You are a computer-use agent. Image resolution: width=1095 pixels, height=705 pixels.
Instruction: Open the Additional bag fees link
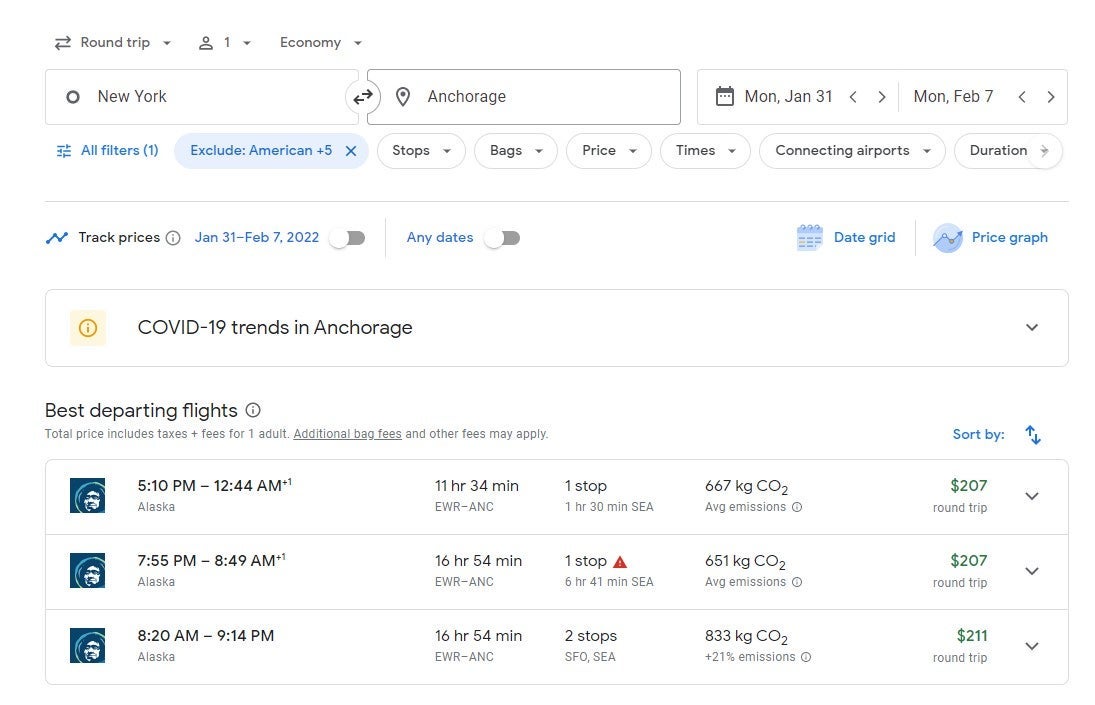(347, 435)
